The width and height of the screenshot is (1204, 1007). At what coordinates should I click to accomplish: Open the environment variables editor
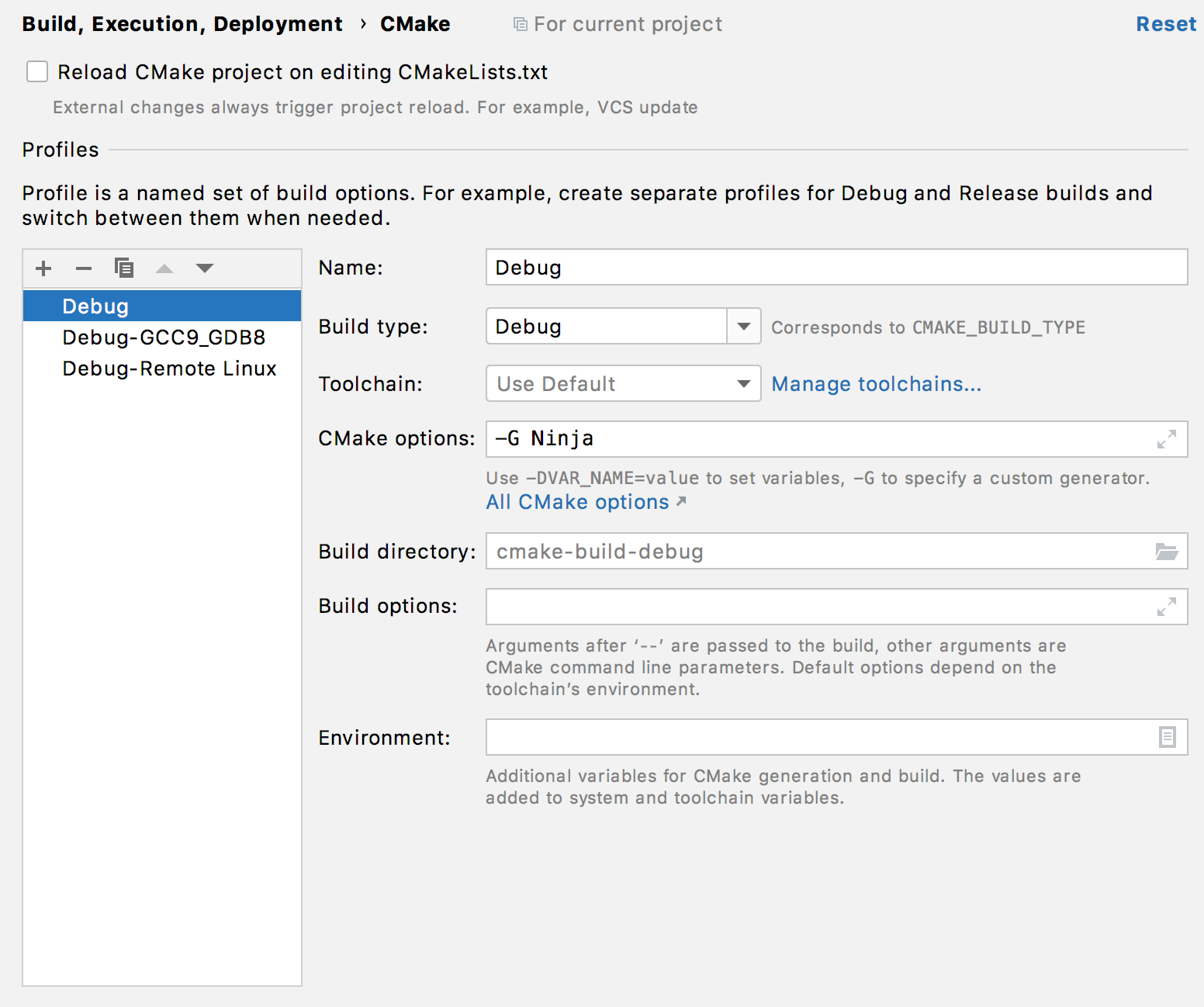click(x=1167, y=737)
